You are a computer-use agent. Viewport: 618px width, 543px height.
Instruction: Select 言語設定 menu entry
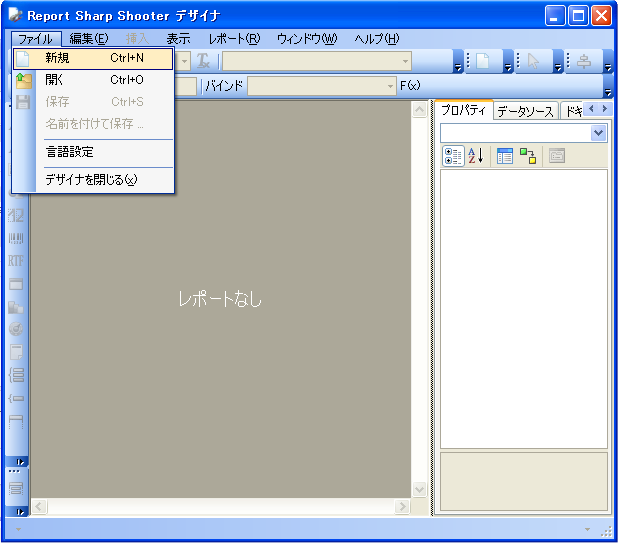click(x=93, y=152)
